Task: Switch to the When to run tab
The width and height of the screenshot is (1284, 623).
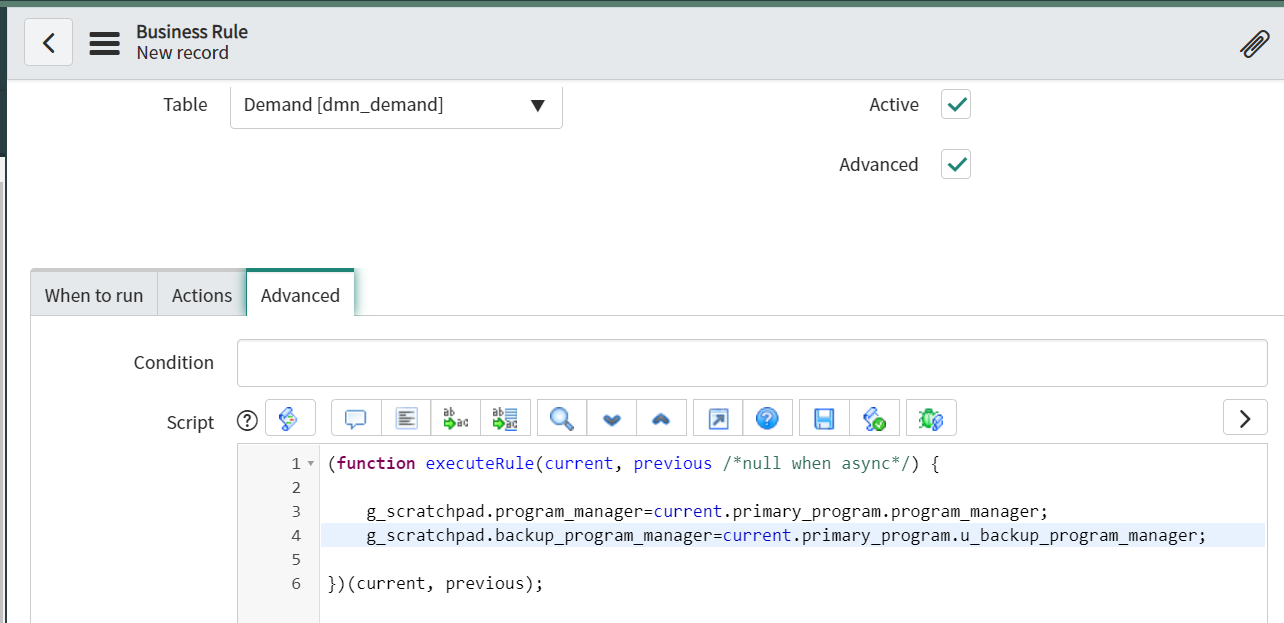Action: [x=94, y=295]
